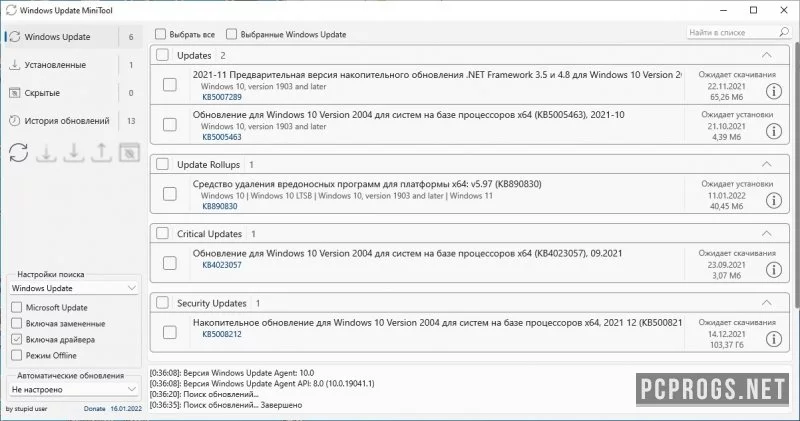Click the История обновлений clock icon

(x=15, y=121)
